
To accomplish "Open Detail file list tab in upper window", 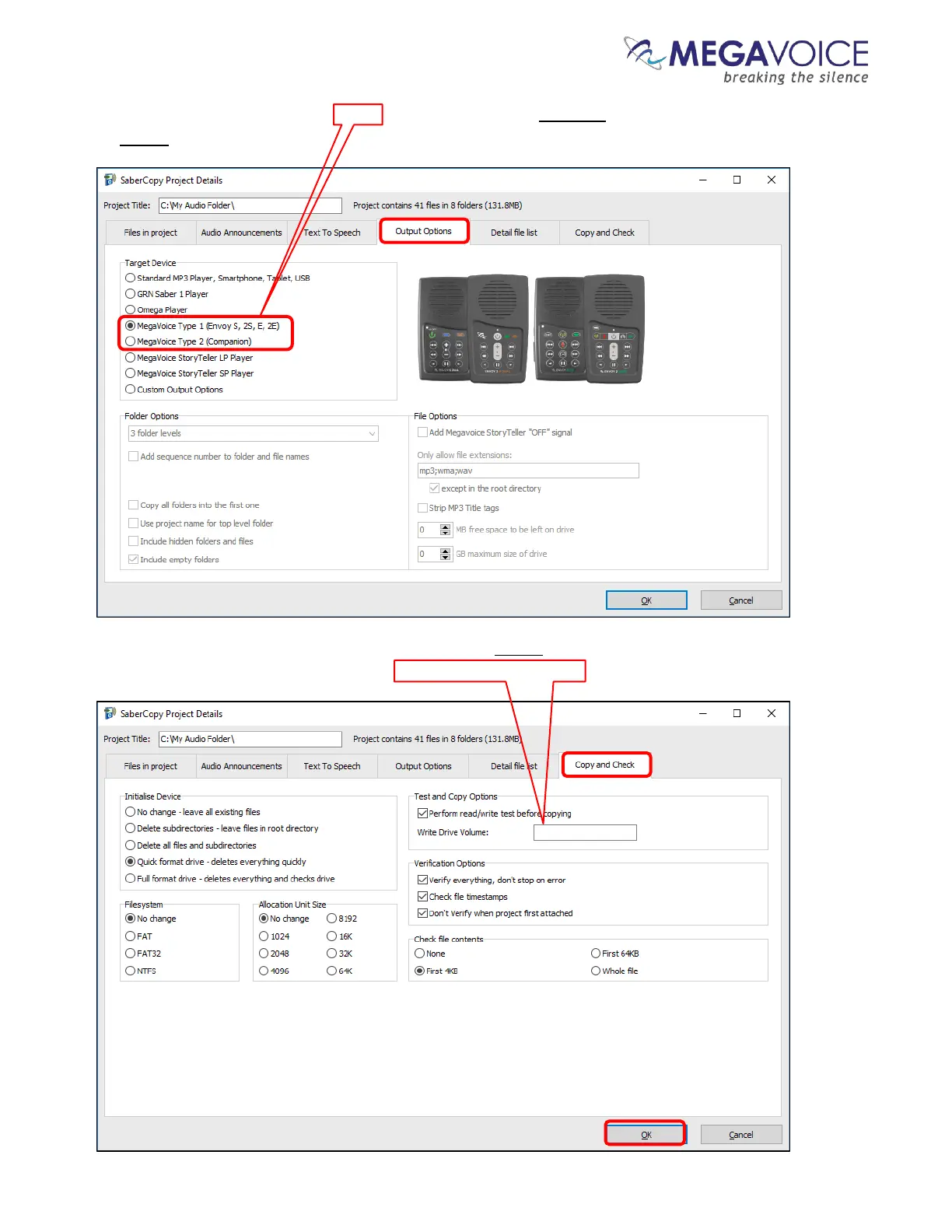I will click(x=514, y=233).
